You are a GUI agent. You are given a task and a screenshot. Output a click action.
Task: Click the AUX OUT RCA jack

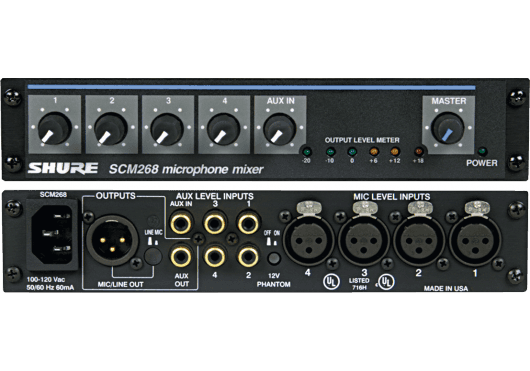[x=181, y=257]
